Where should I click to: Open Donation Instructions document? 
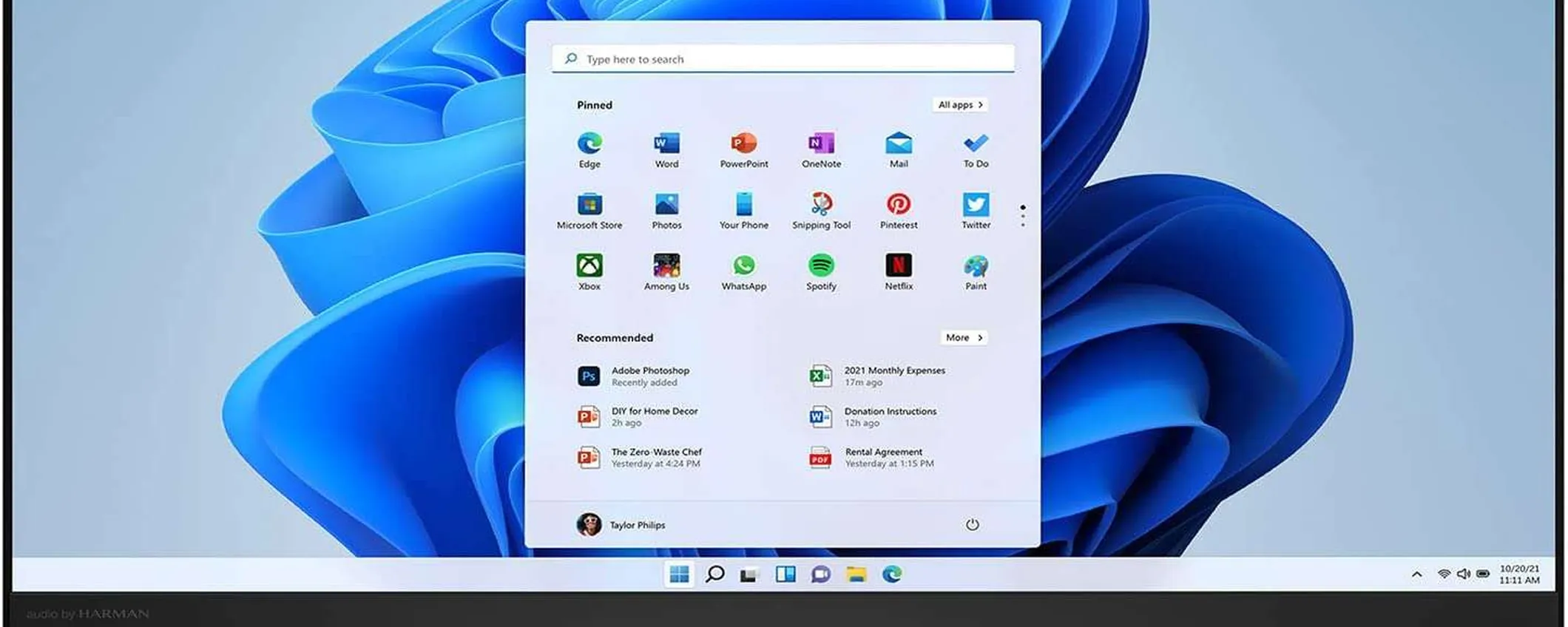tap(872, 417)
